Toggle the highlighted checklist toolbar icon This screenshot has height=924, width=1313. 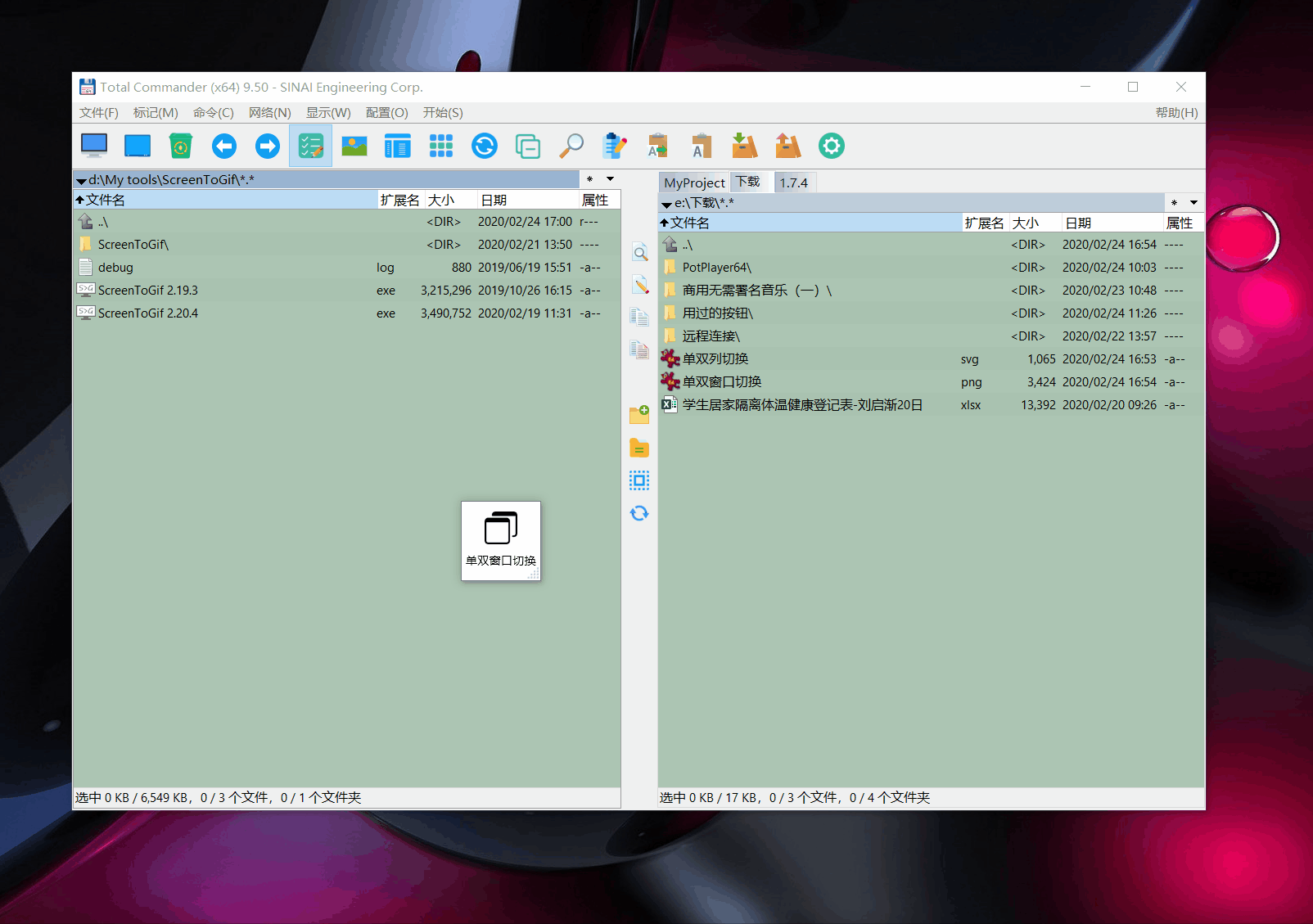[x=311, y=146]
